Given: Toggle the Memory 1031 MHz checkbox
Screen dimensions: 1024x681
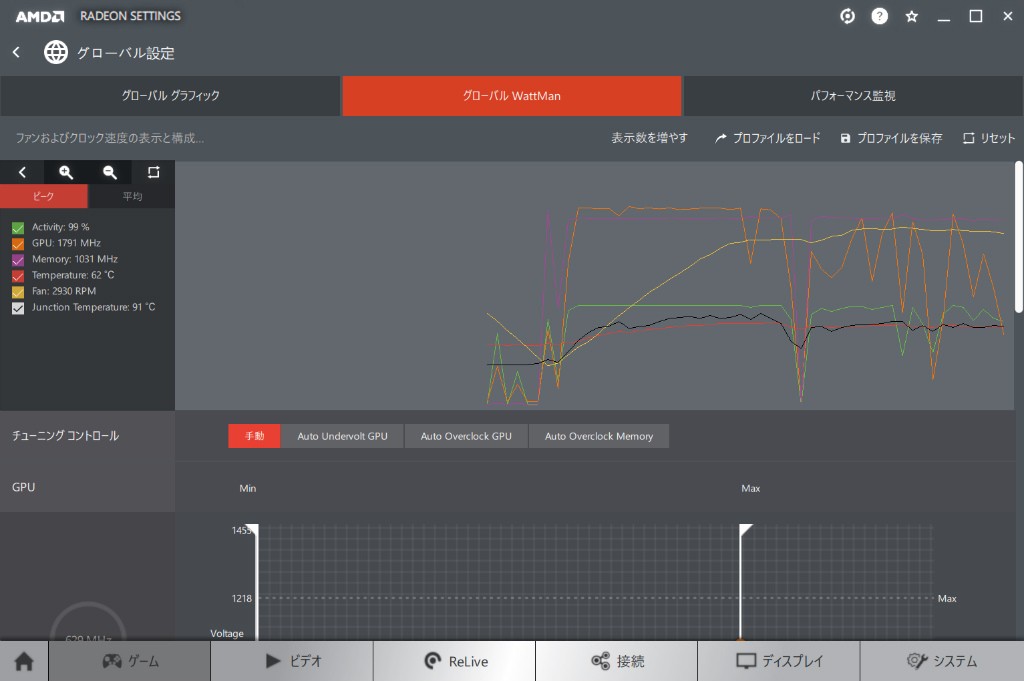Looking at the screenshot, I should [x=18, y=260].
